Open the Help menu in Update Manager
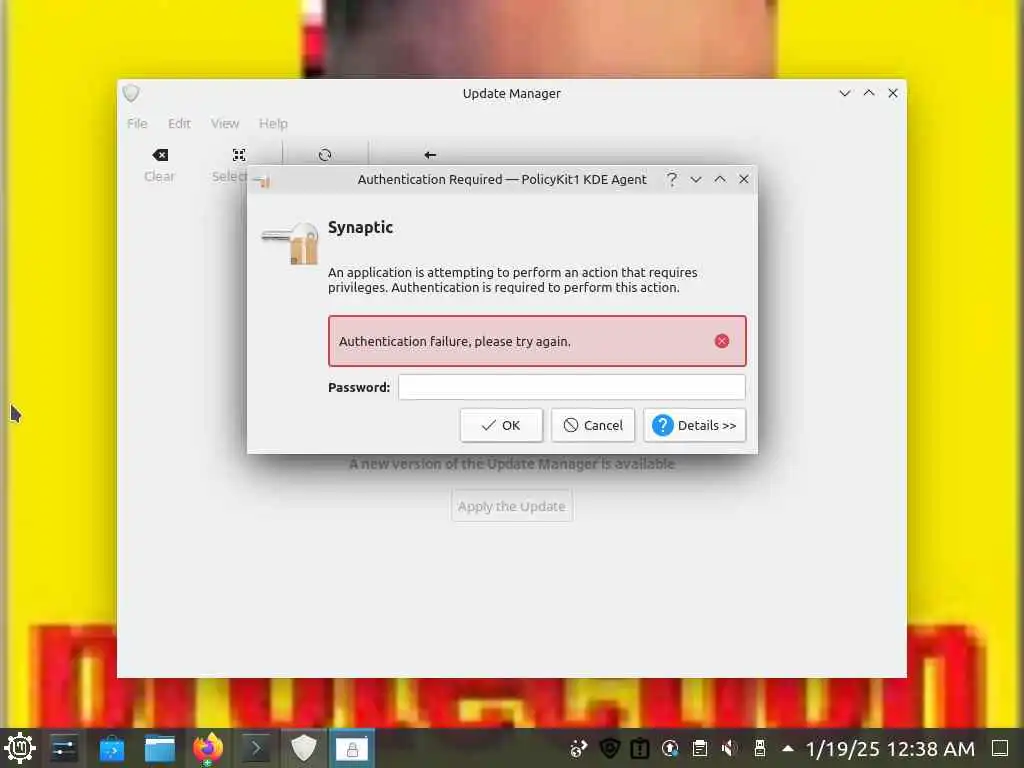The height and width of the screenshot is (768, 1024). 273,123
